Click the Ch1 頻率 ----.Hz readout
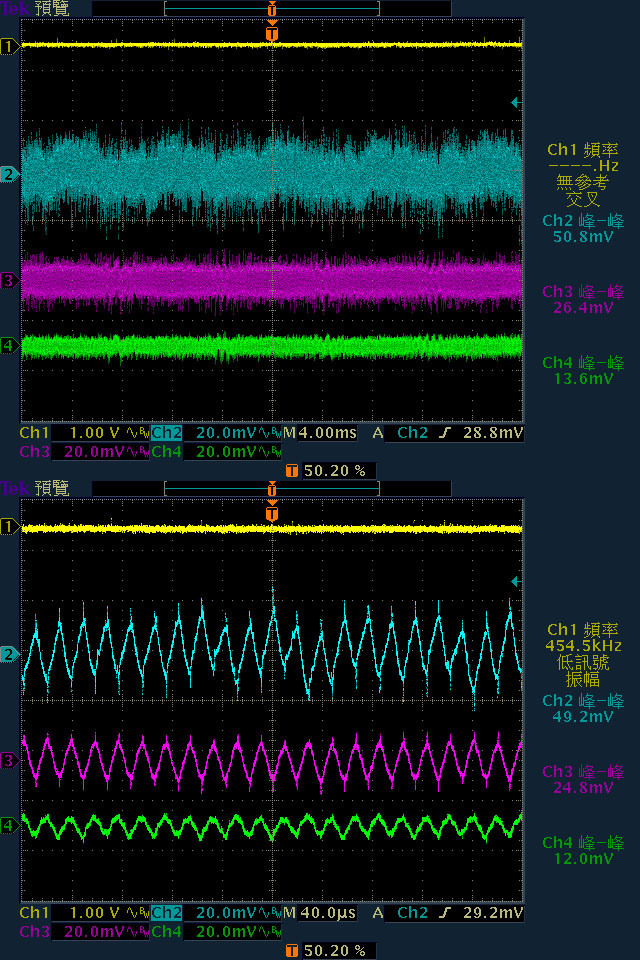Viewport: 640px width, 960px height. [x=583, y=157]
